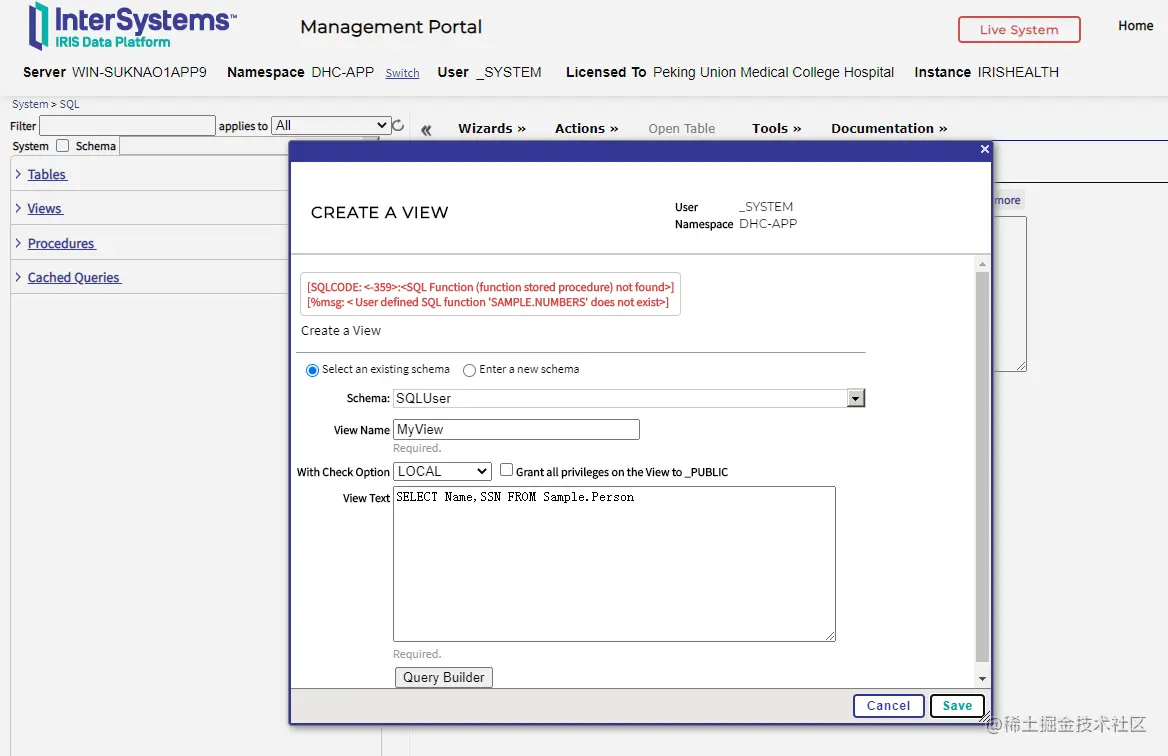Image resolution: width=1168 pixels, height=756 pixels.
Task: Click the dialog scrollbar up arrow
Action: pyautogui.click(x=983, y=264)
